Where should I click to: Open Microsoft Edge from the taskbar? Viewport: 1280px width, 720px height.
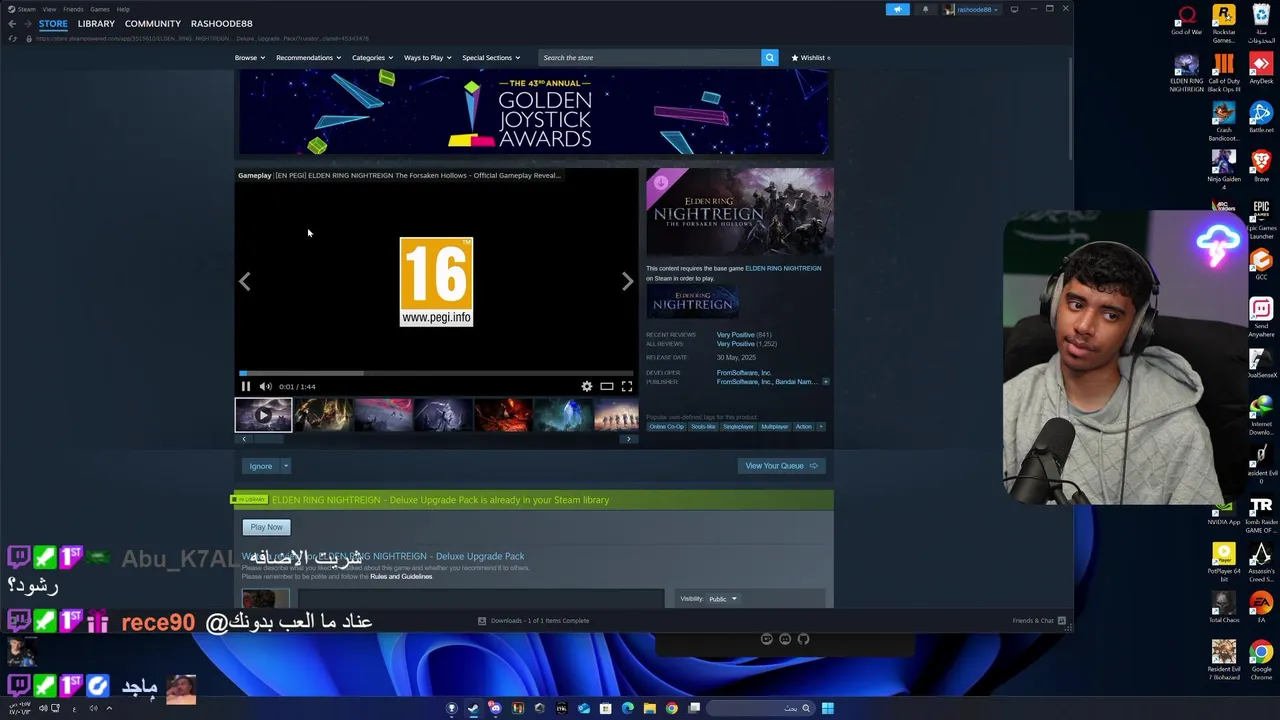coord(628,708)
